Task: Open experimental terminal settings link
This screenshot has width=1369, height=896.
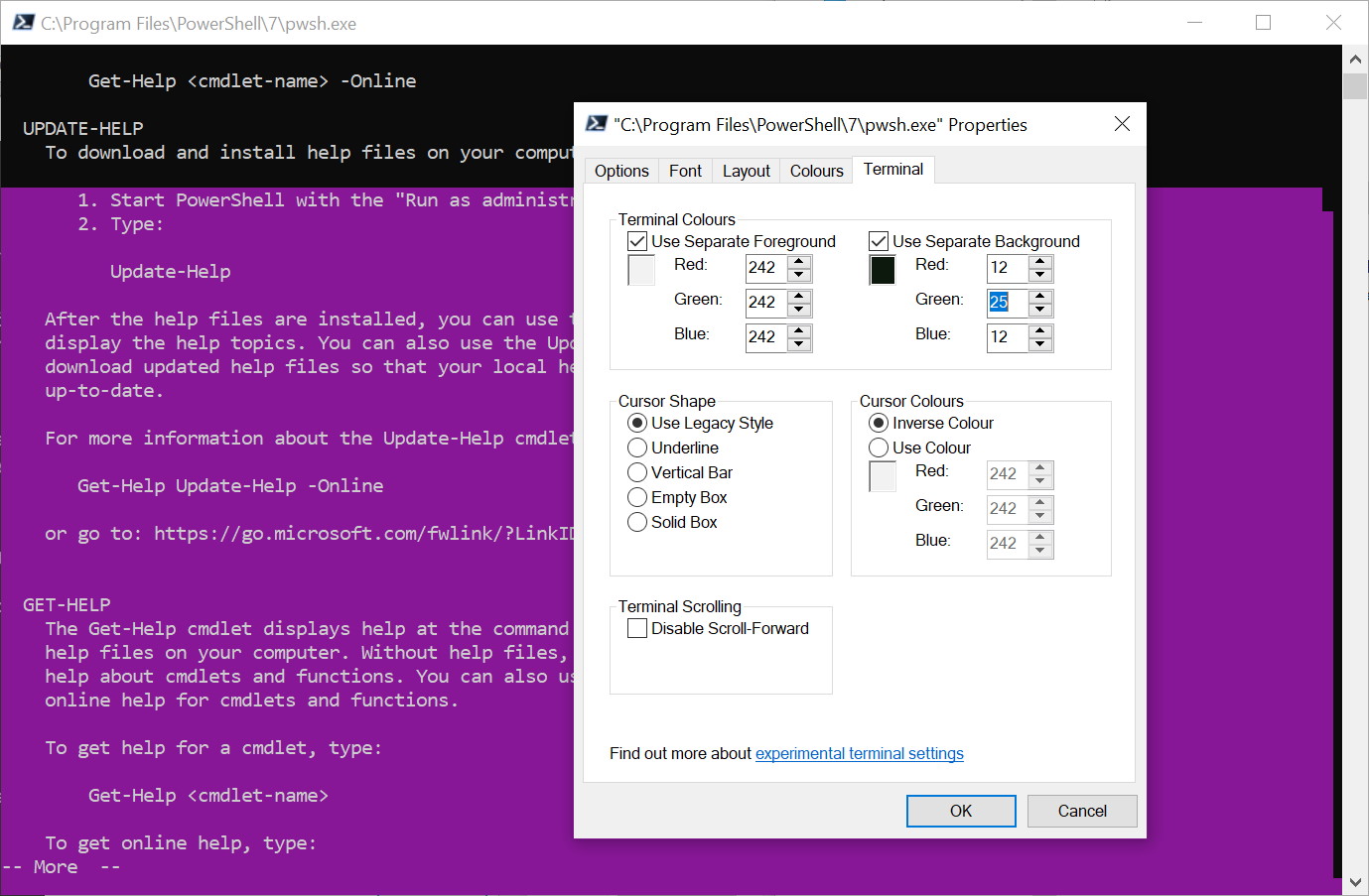Action: 860,753
